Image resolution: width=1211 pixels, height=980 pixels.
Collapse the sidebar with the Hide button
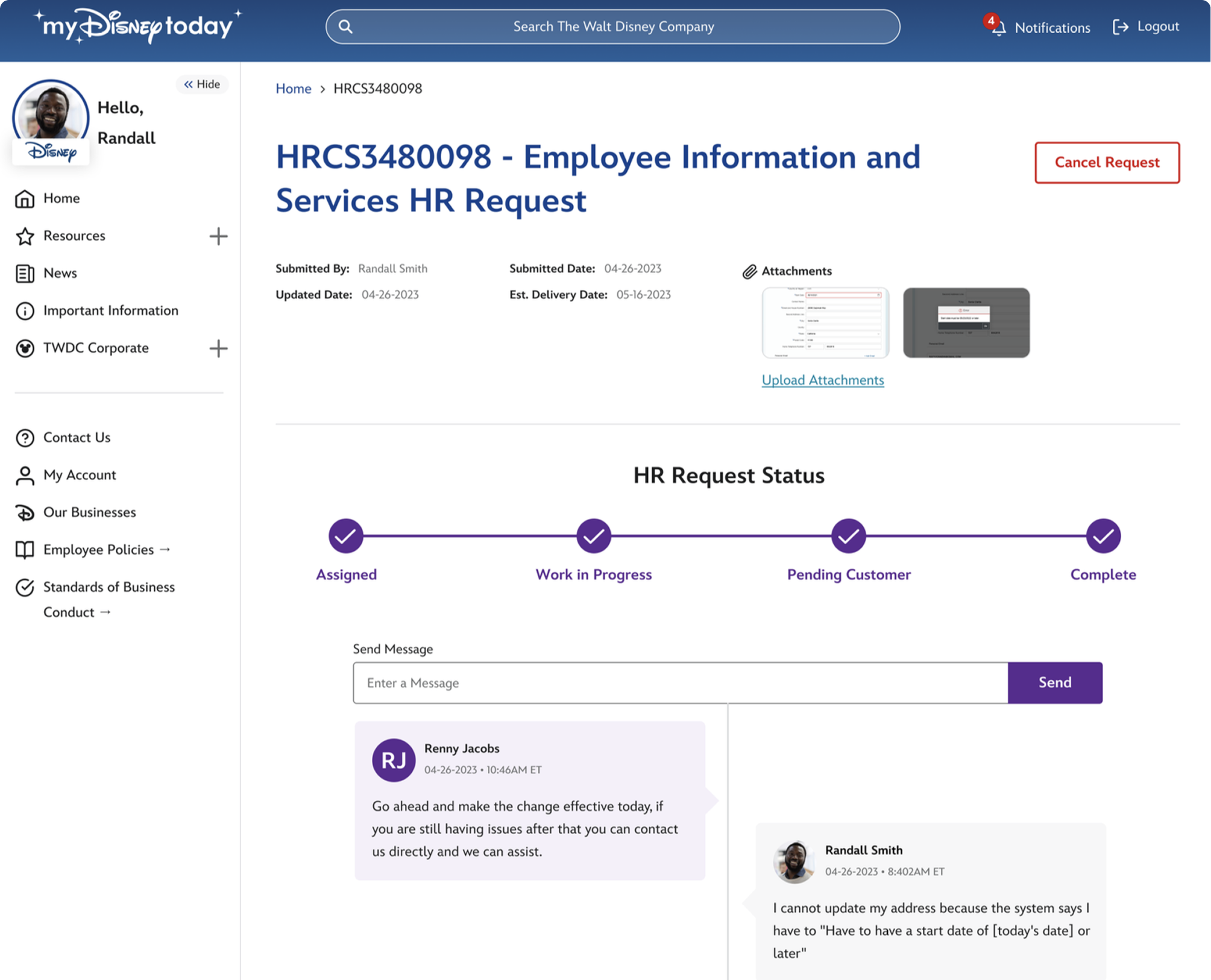(x=203, y=84)
